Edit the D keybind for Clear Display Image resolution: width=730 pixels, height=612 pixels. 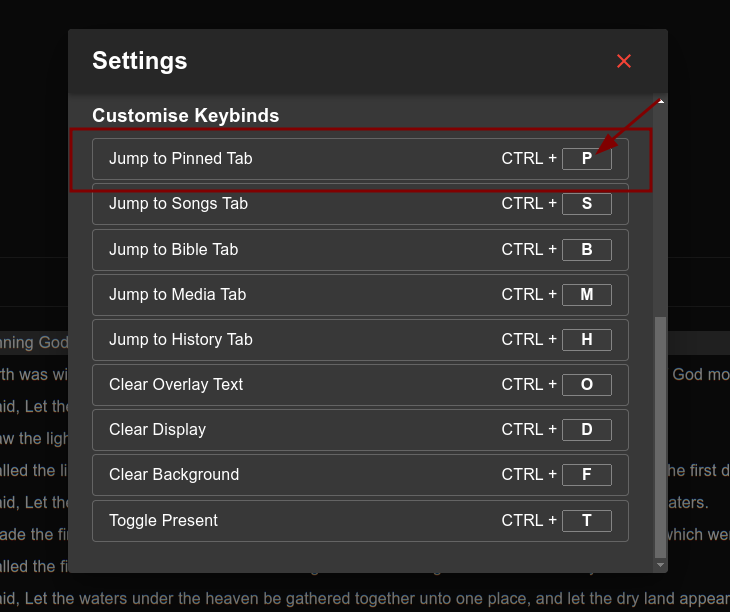[586, 430]
